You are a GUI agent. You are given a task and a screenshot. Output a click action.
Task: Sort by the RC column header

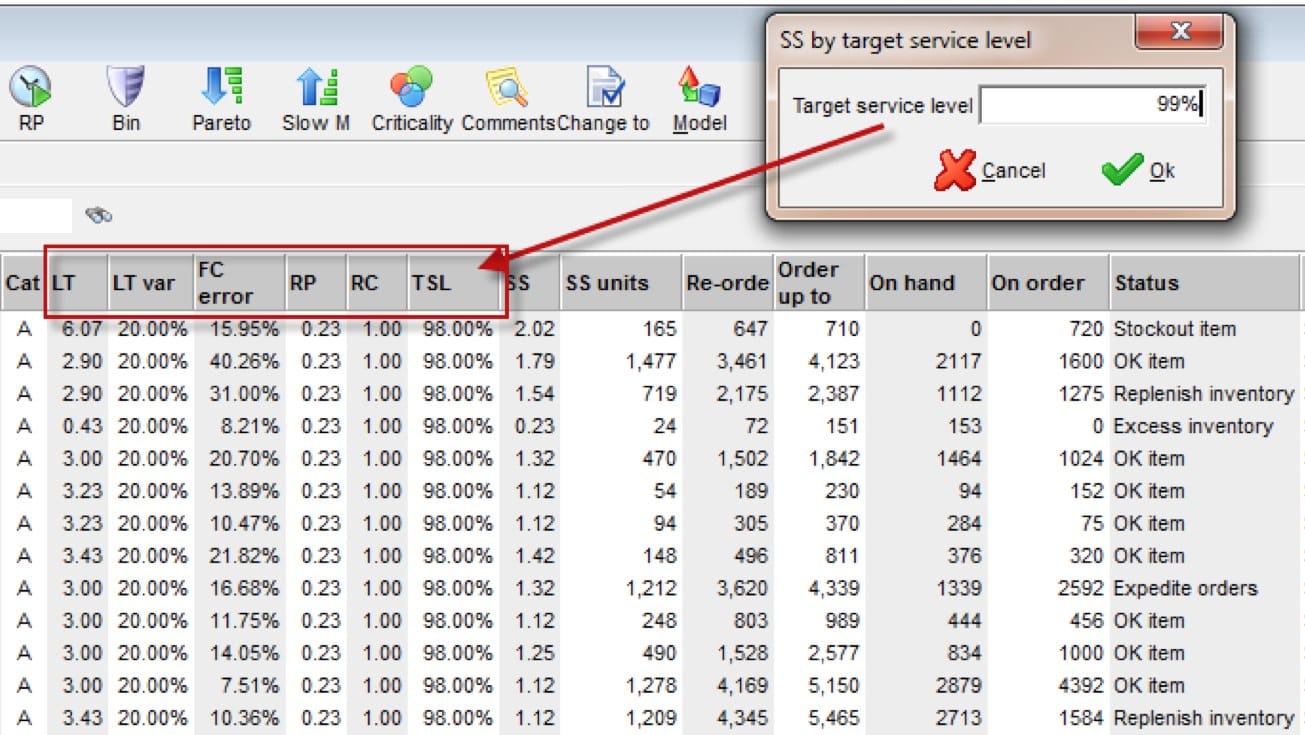point(377,283)
